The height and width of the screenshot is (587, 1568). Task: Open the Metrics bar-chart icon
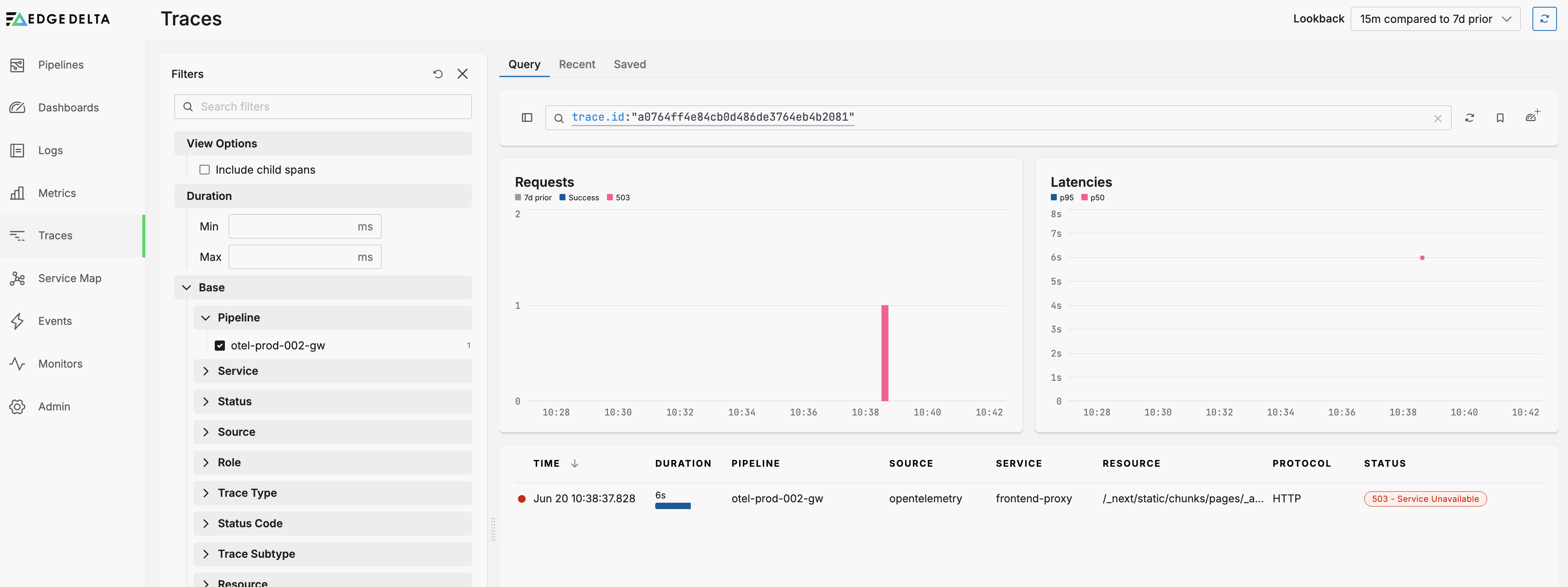point(17,193)
